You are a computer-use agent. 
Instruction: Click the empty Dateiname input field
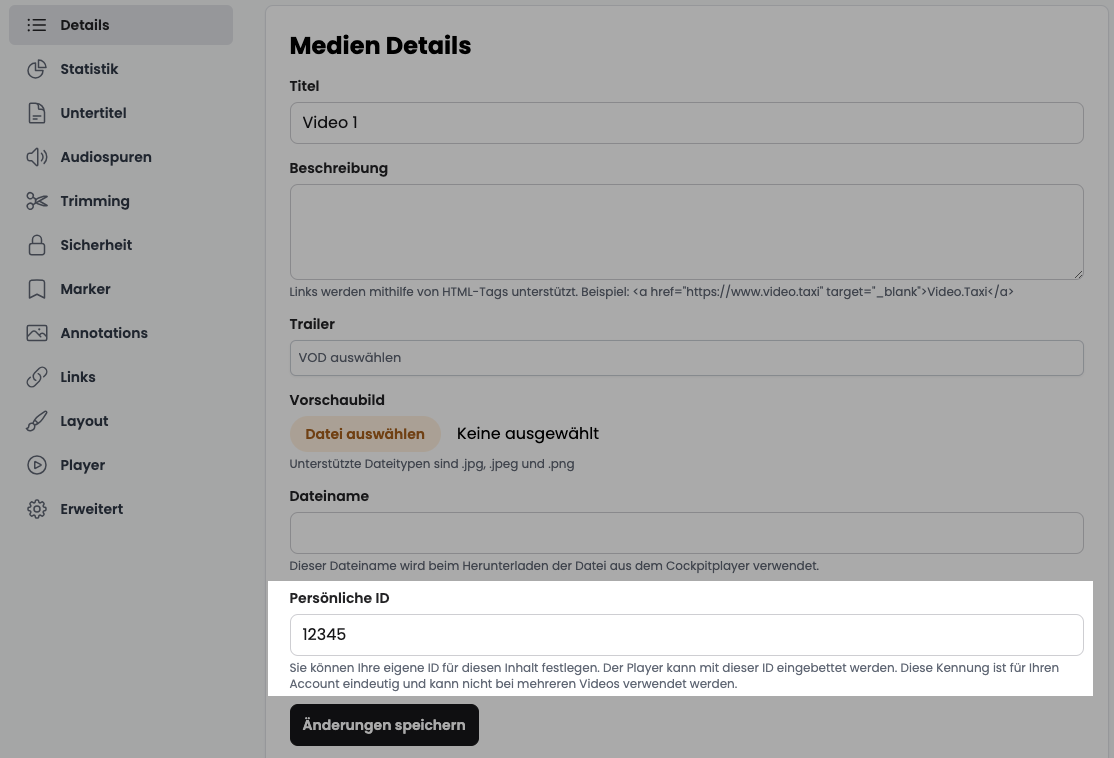click(x=686, y=533)
